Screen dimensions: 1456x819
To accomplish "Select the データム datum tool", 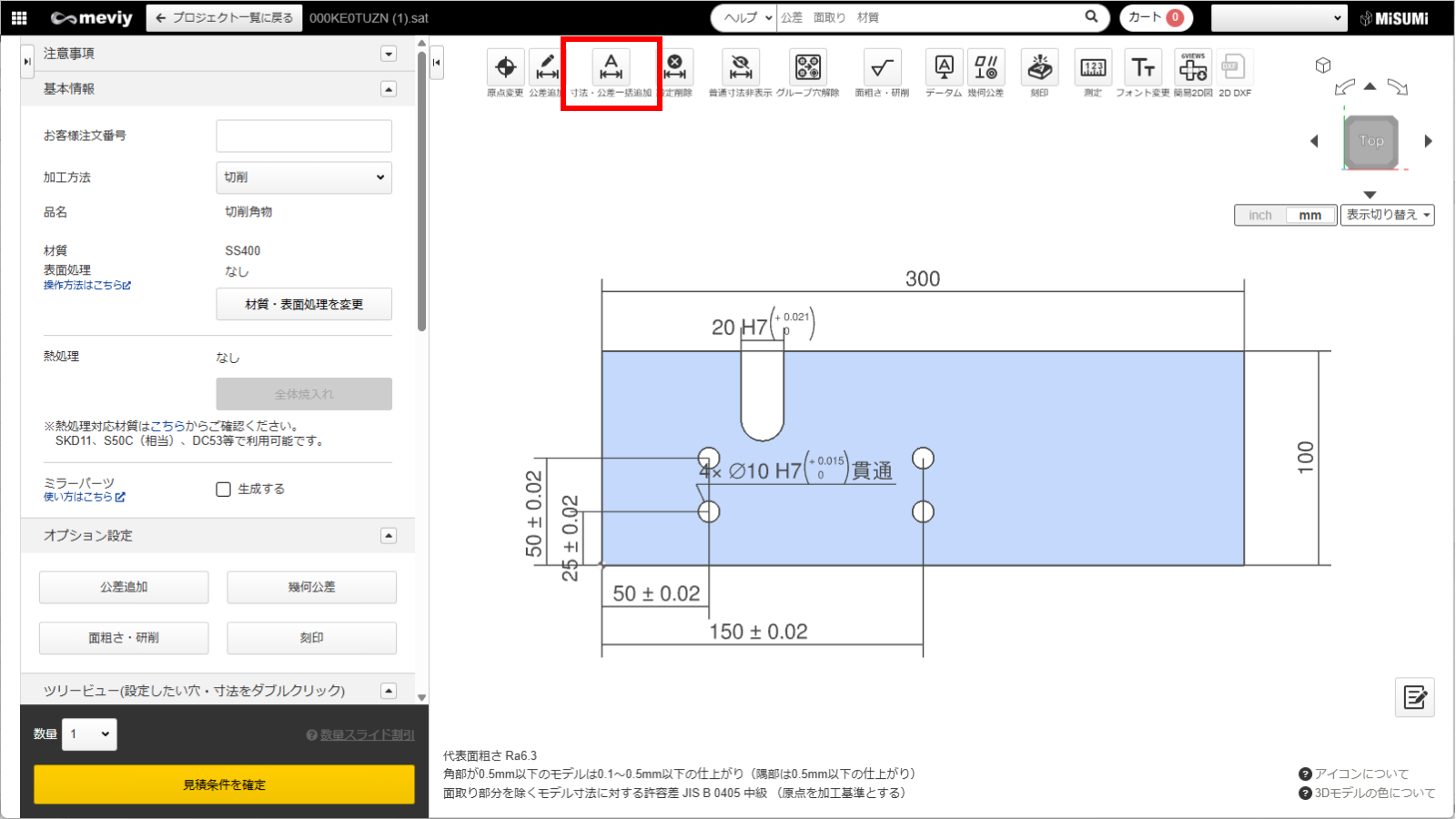I will (944, 68).
